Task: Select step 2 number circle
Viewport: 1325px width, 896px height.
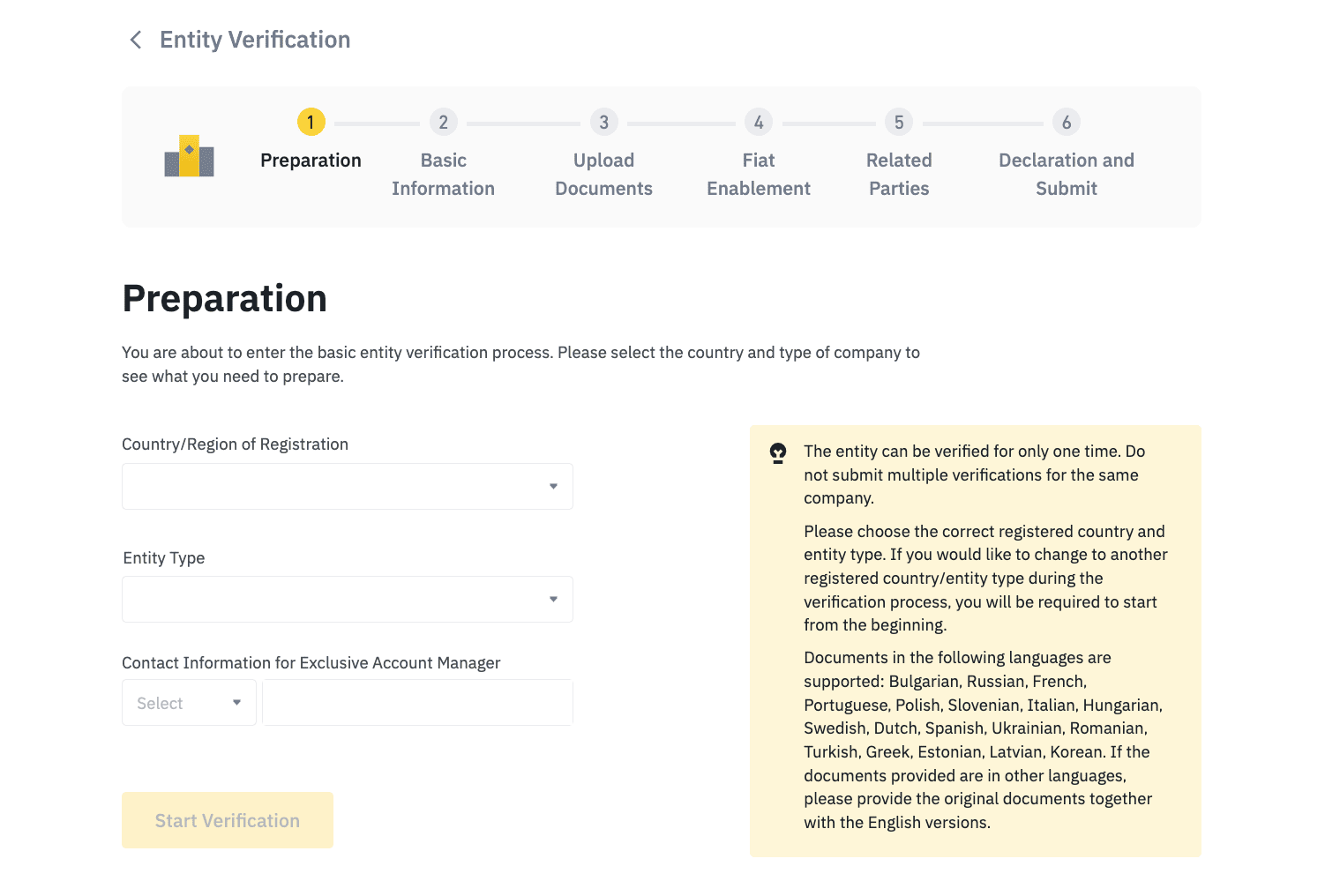Action: pos(443,122)
